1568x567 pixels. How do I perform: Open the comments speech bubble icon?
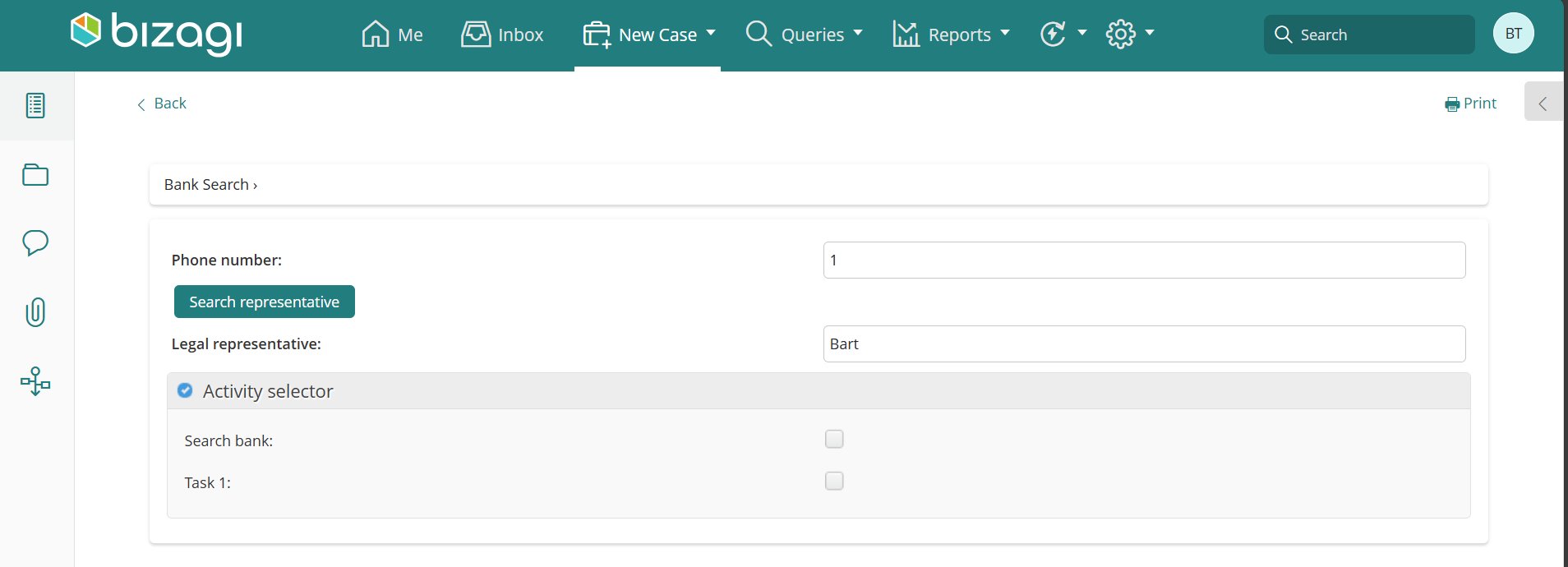(x=35, y=243)
